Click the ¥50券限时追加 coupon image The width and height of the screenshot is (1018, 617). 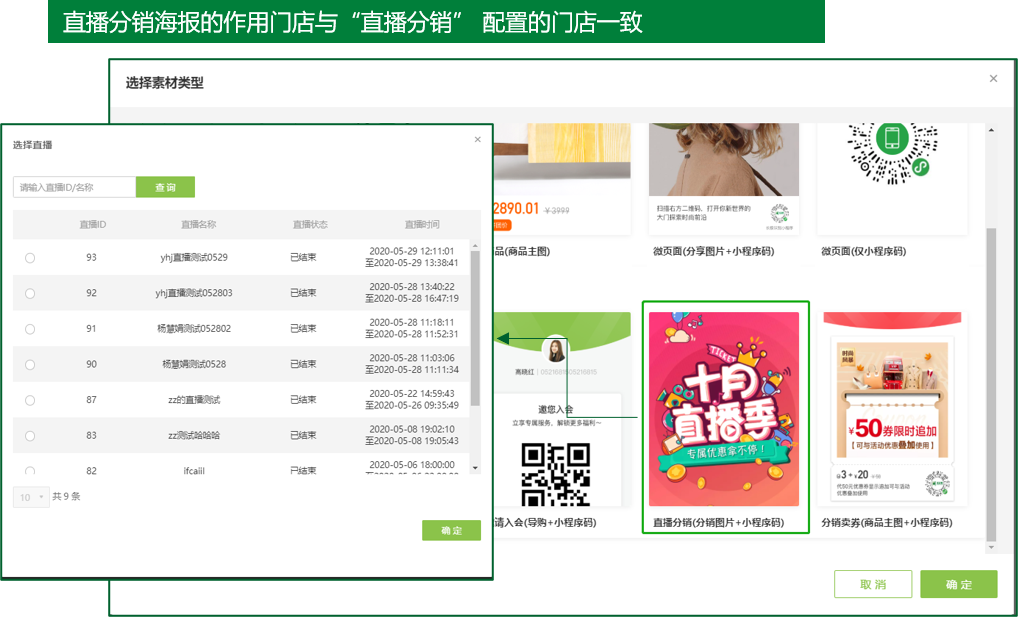(x=893, y=401)
